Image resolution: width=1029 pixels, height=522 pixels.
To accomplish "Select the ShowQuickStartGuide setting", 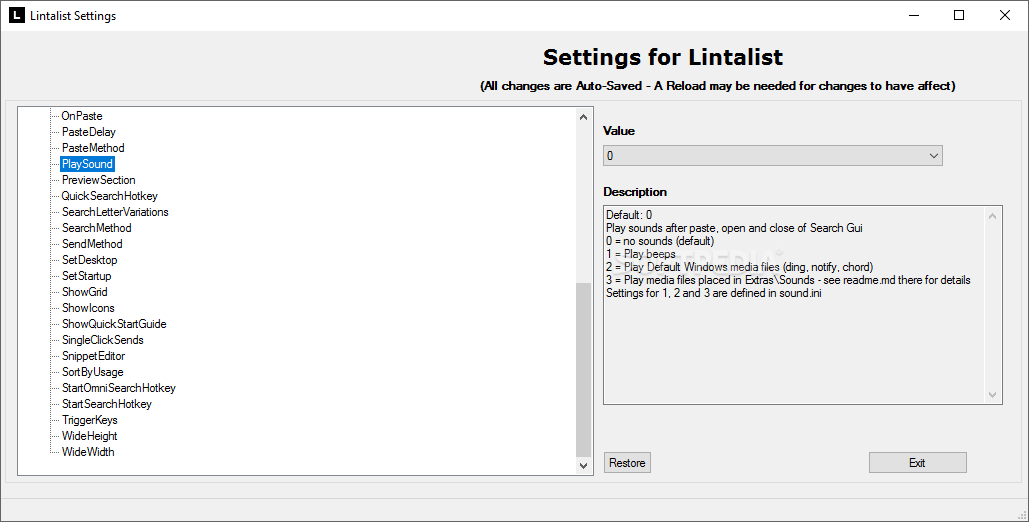I will point(114,324).
